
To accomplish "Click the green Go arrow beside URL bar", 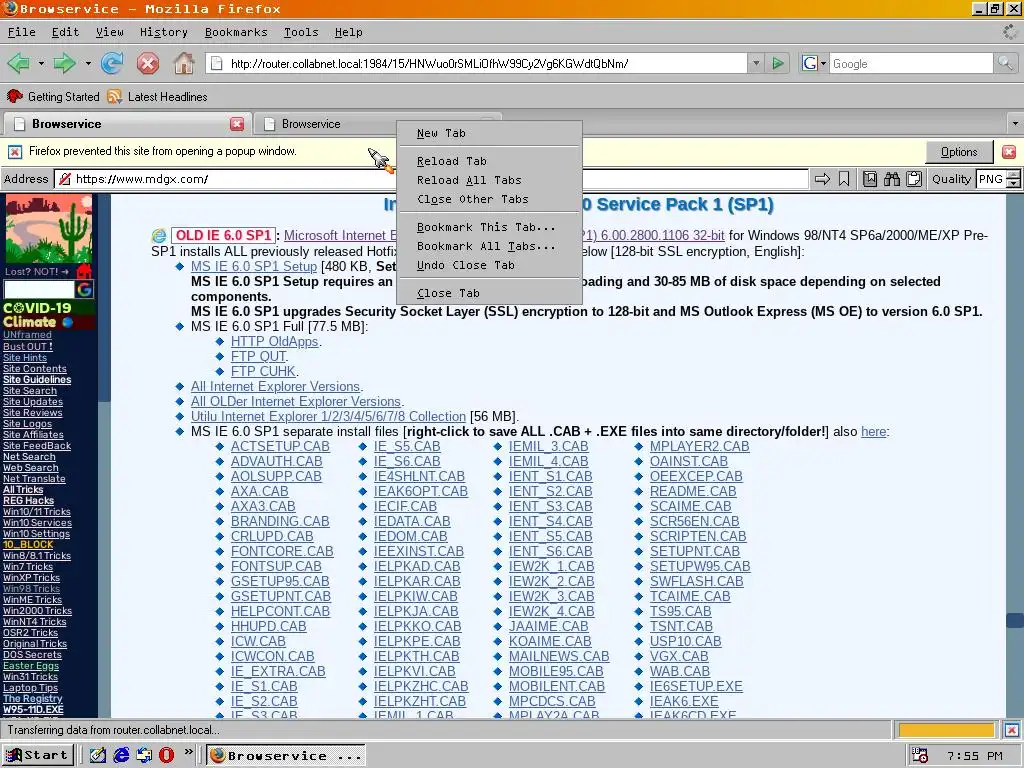I will pos(778,63).
